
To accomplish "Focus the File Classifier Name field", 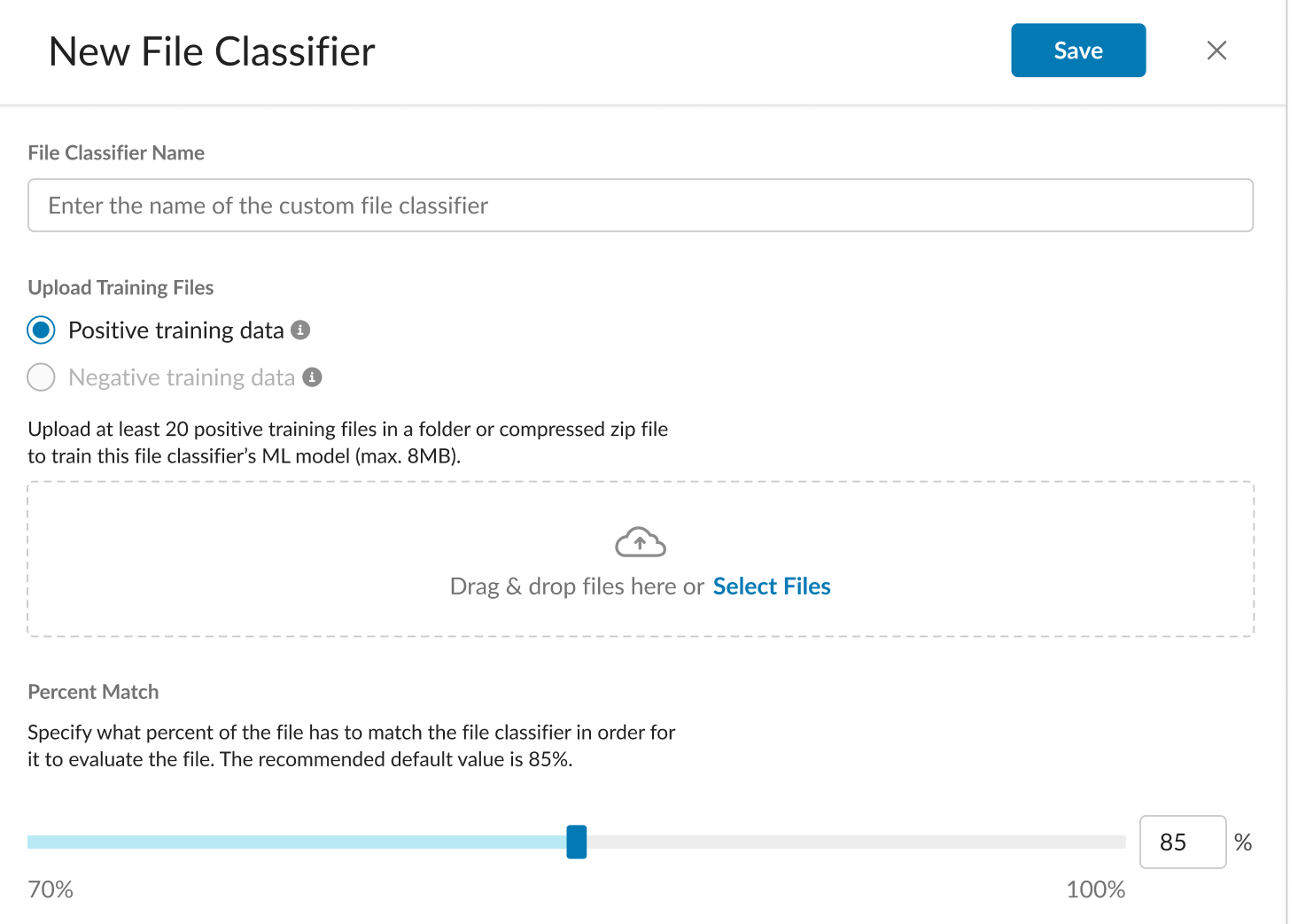I will [640, 206].
